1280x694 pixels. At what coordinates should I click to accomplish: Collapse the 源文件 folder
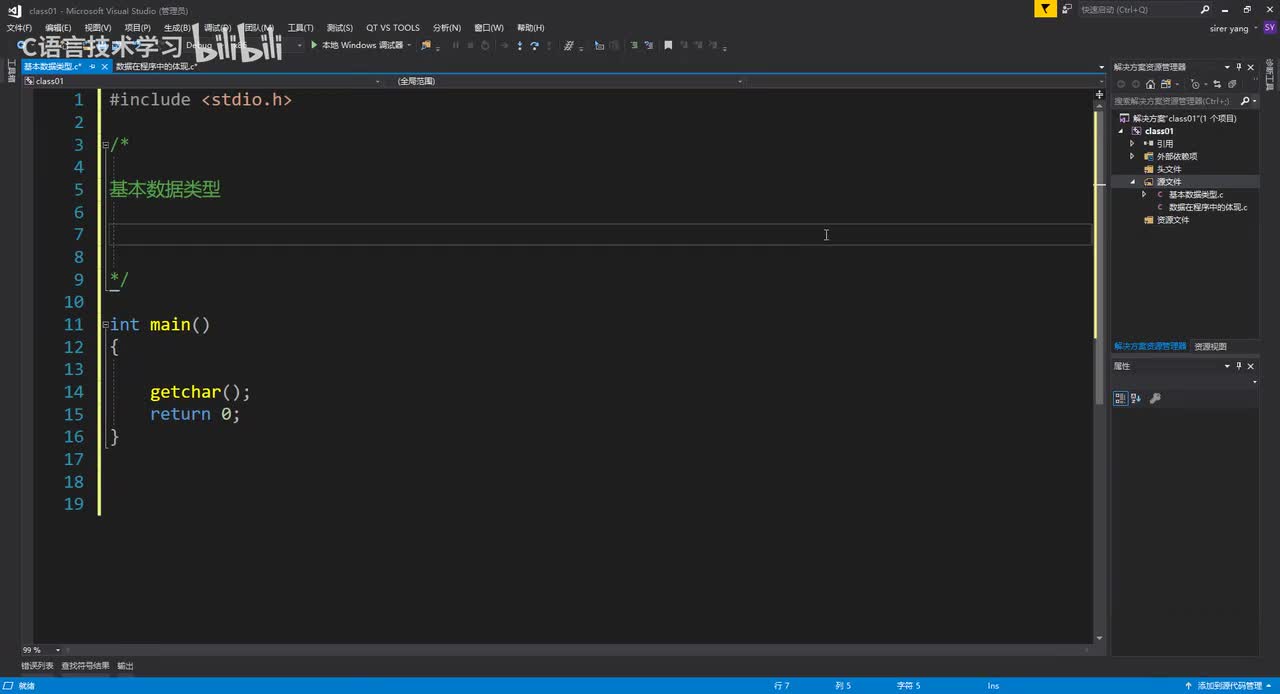point(1135,182)
